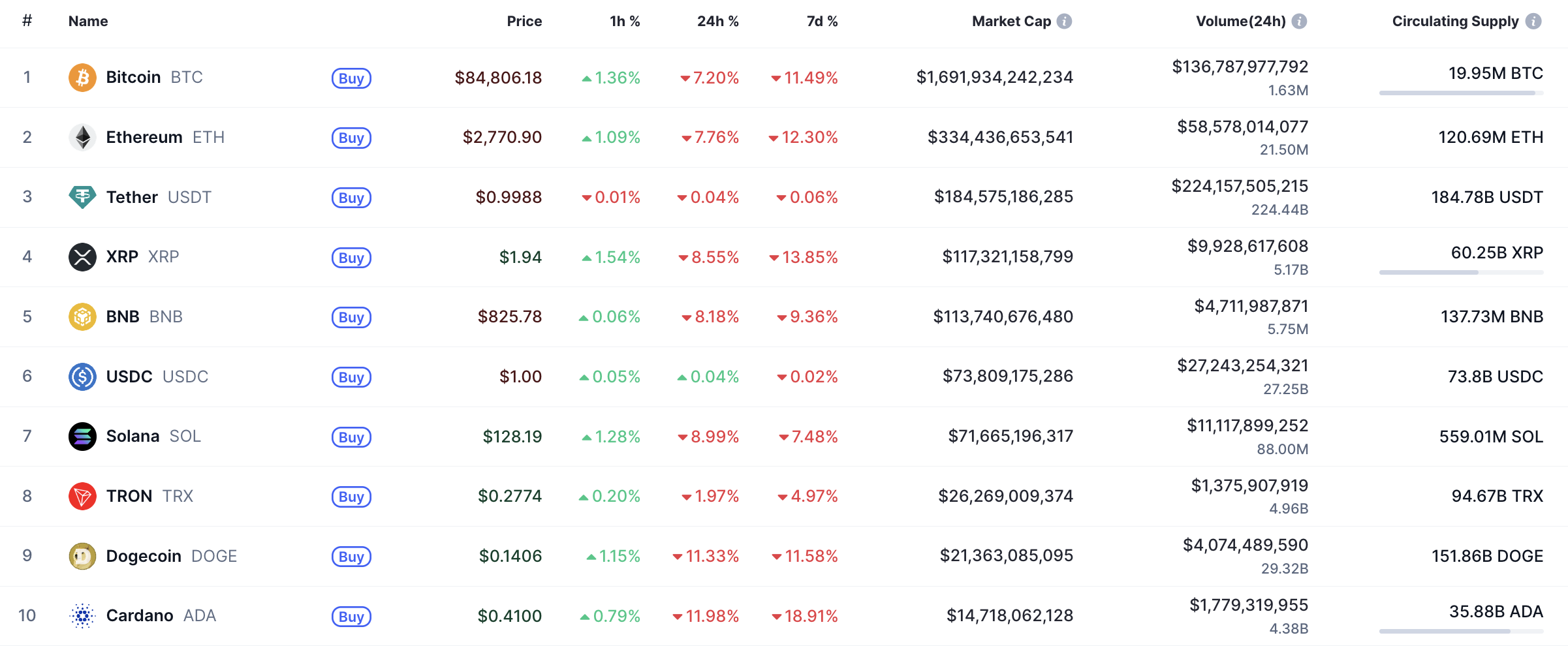Click Cardano circulating supply progress bar
Screen dimensions: 1568x646
pyautogui.click(x=1461, y=631)
